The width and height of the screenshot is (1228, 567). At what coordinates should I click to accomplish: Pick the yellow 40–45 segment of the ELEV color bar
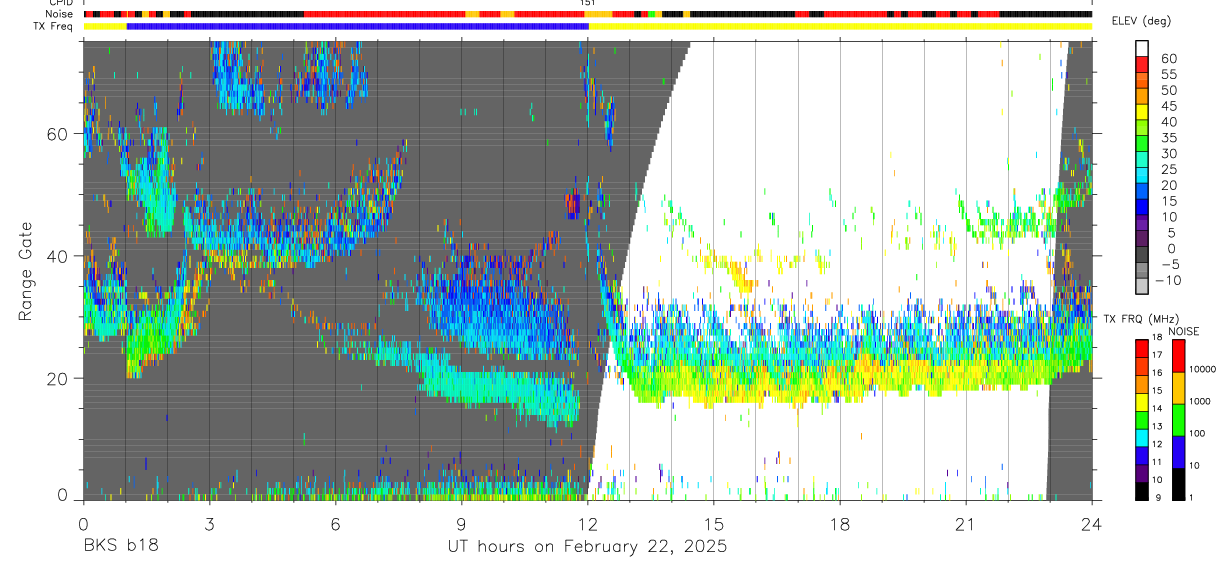click(1142, 114)
